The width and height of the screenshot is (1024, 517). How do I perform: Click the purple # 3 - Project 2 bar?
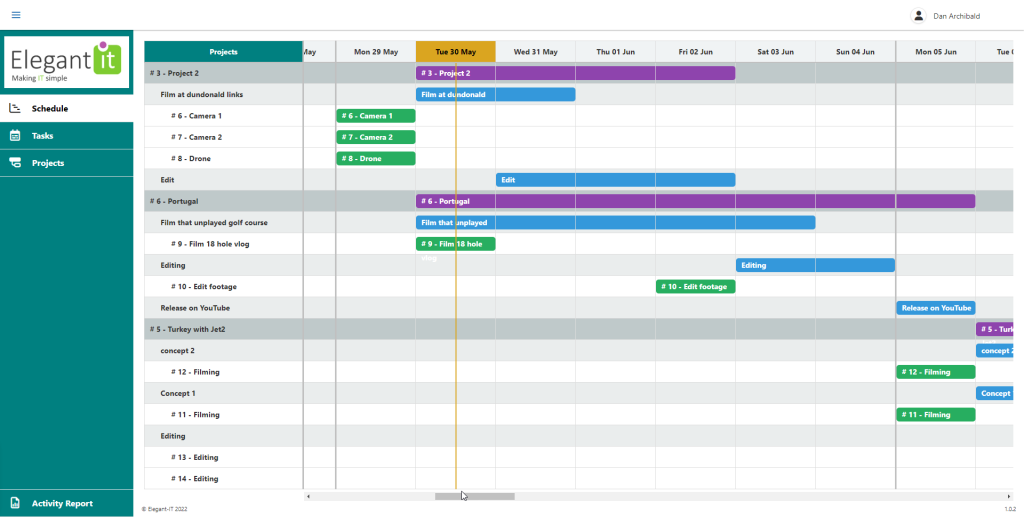click(575, 73)
